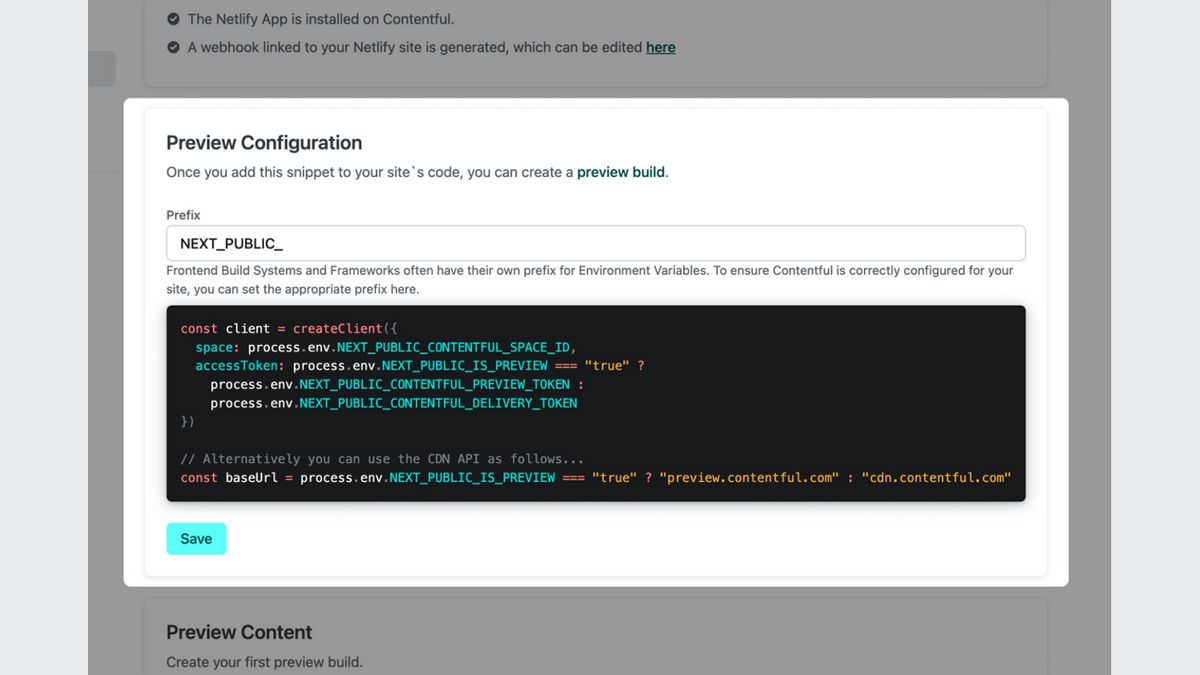The width and height of the screenshot is (1200, 675).
Task: Click the "cdn.contentful.com" string in code
Action: point(936,478)
